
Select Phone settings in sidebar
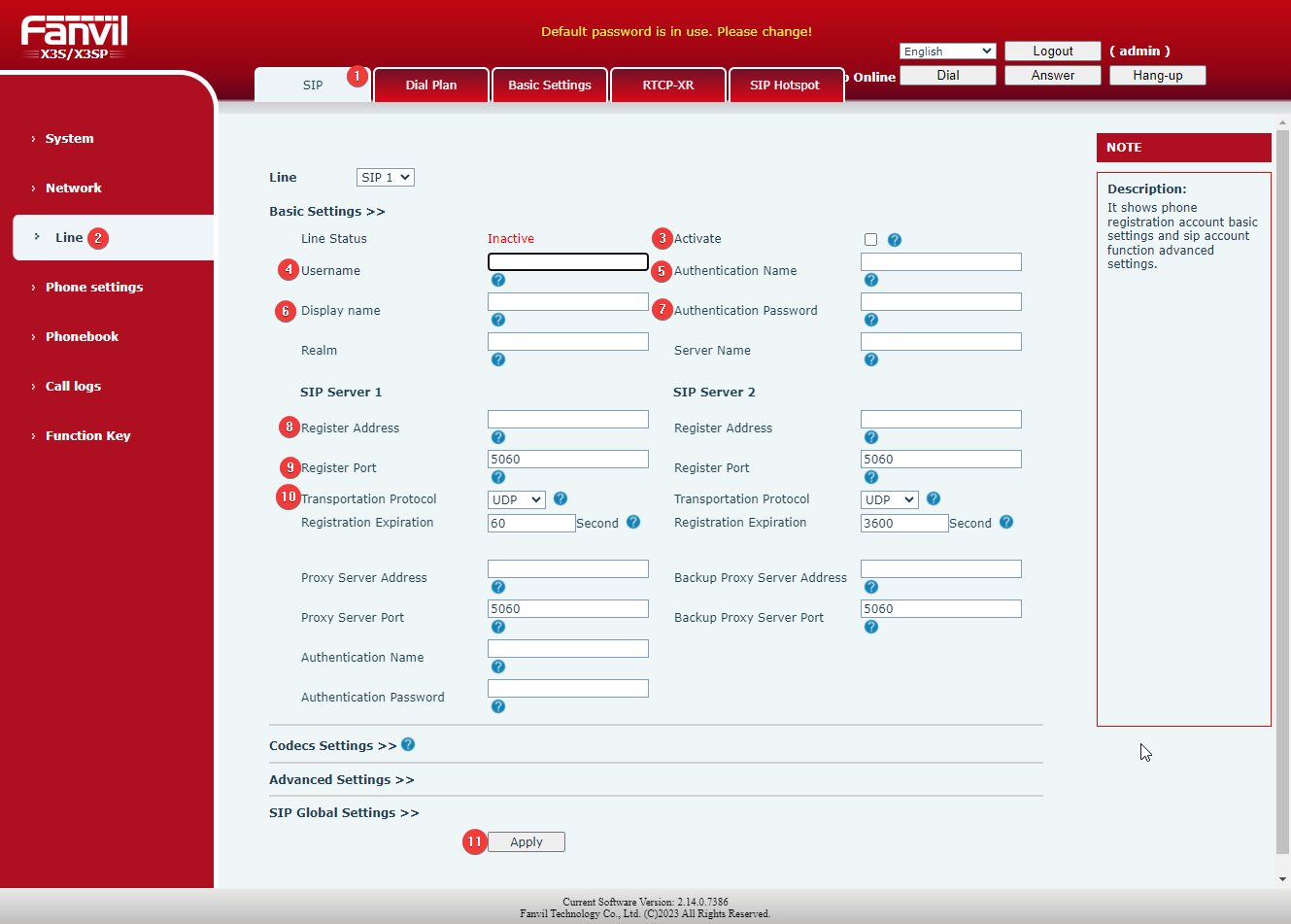94,287
